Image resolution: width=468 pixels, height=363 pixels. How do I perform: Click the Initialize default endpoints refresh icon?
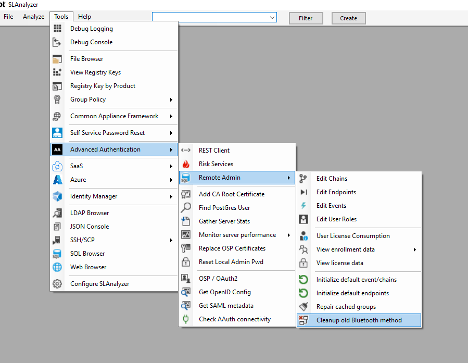tap(303, 293)
